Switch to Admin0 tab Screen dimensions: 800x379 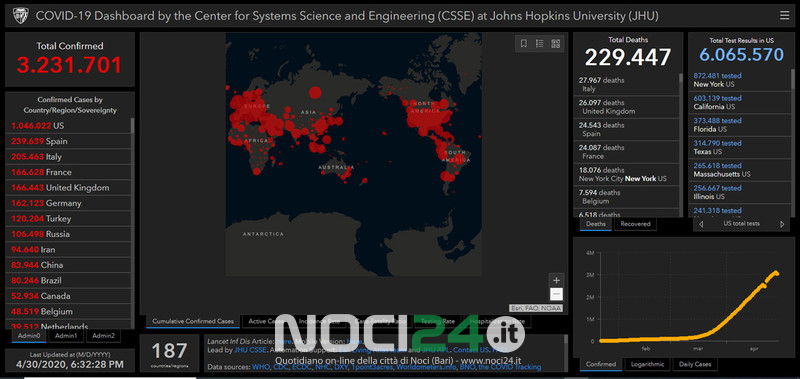click(x=29, y=336)
